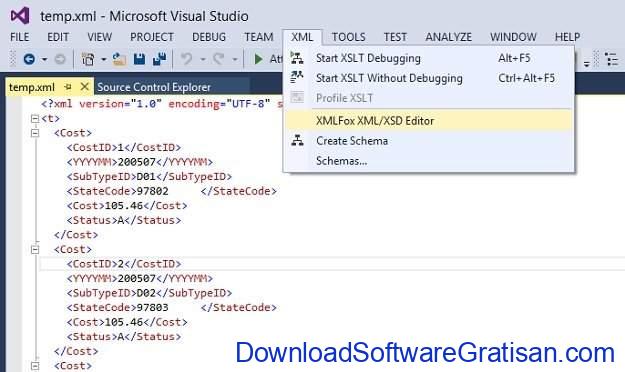
Task: Open the toolbar overflow options arrow
Action: pos(586,63)
